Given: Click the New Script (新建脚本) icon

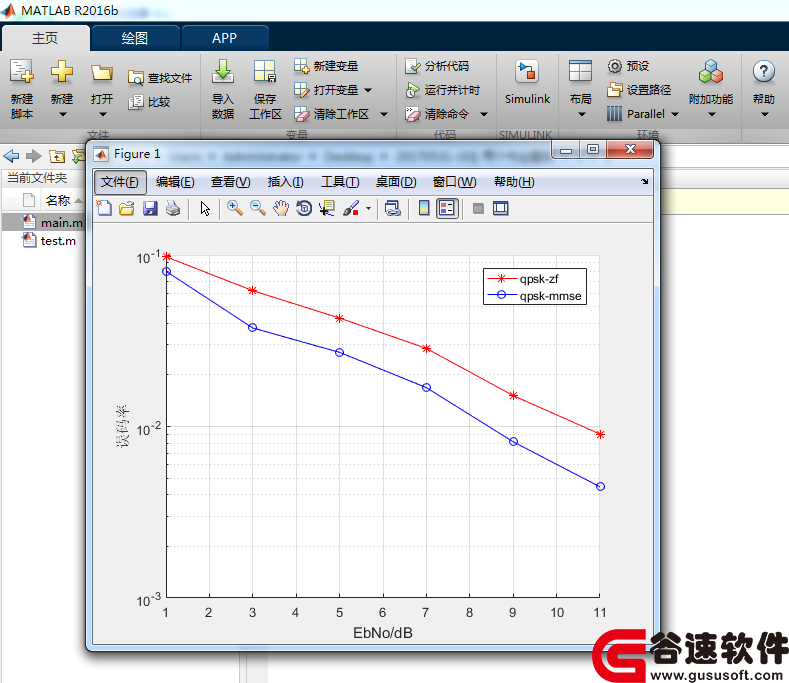Looking at the screenshot, I should point(22,71).
